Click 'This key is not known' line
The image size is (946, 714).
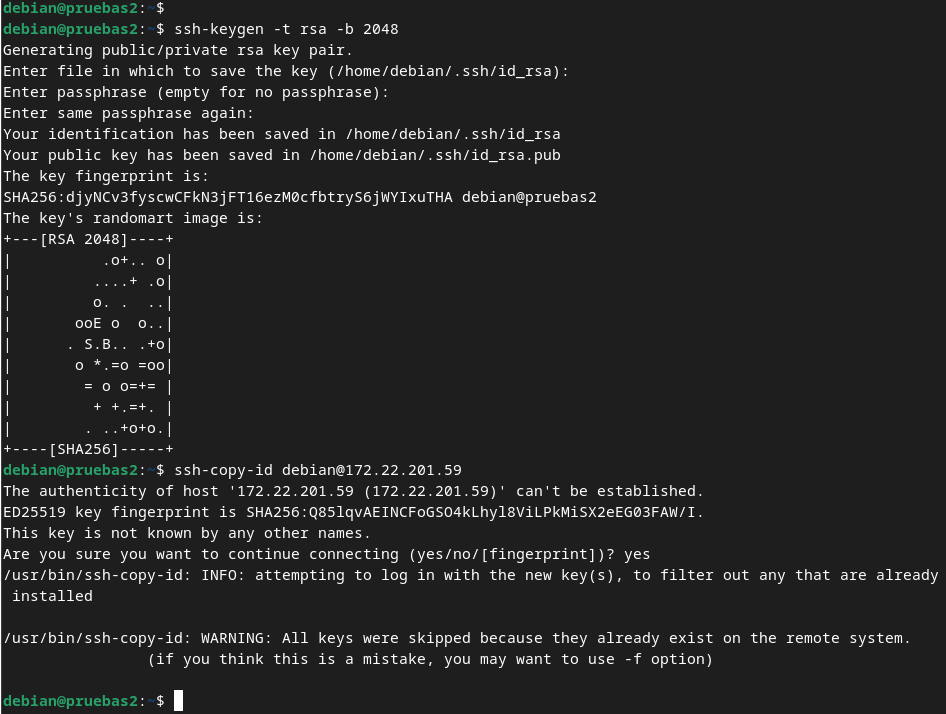click(186, 534)
